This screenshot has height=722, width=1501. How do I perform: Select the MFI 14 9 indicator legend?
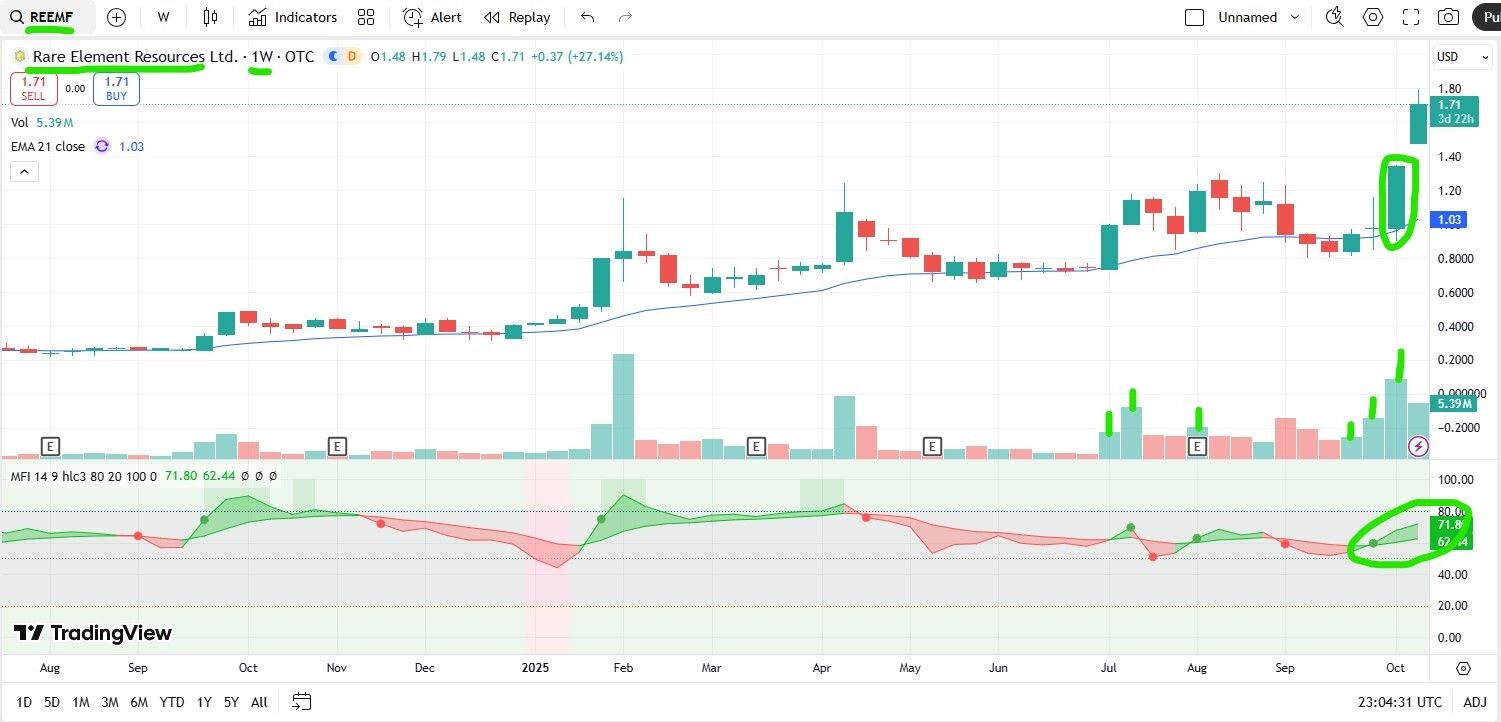[85, 477]
